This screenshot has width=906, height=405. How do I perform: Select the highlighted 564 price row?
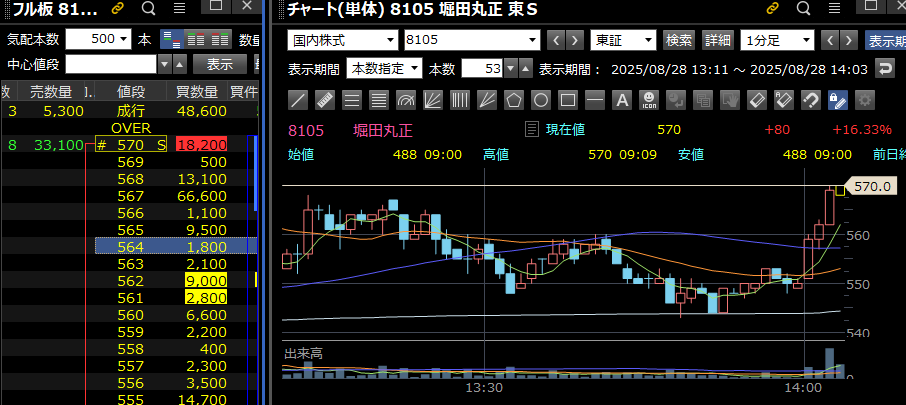click(176, 247)
